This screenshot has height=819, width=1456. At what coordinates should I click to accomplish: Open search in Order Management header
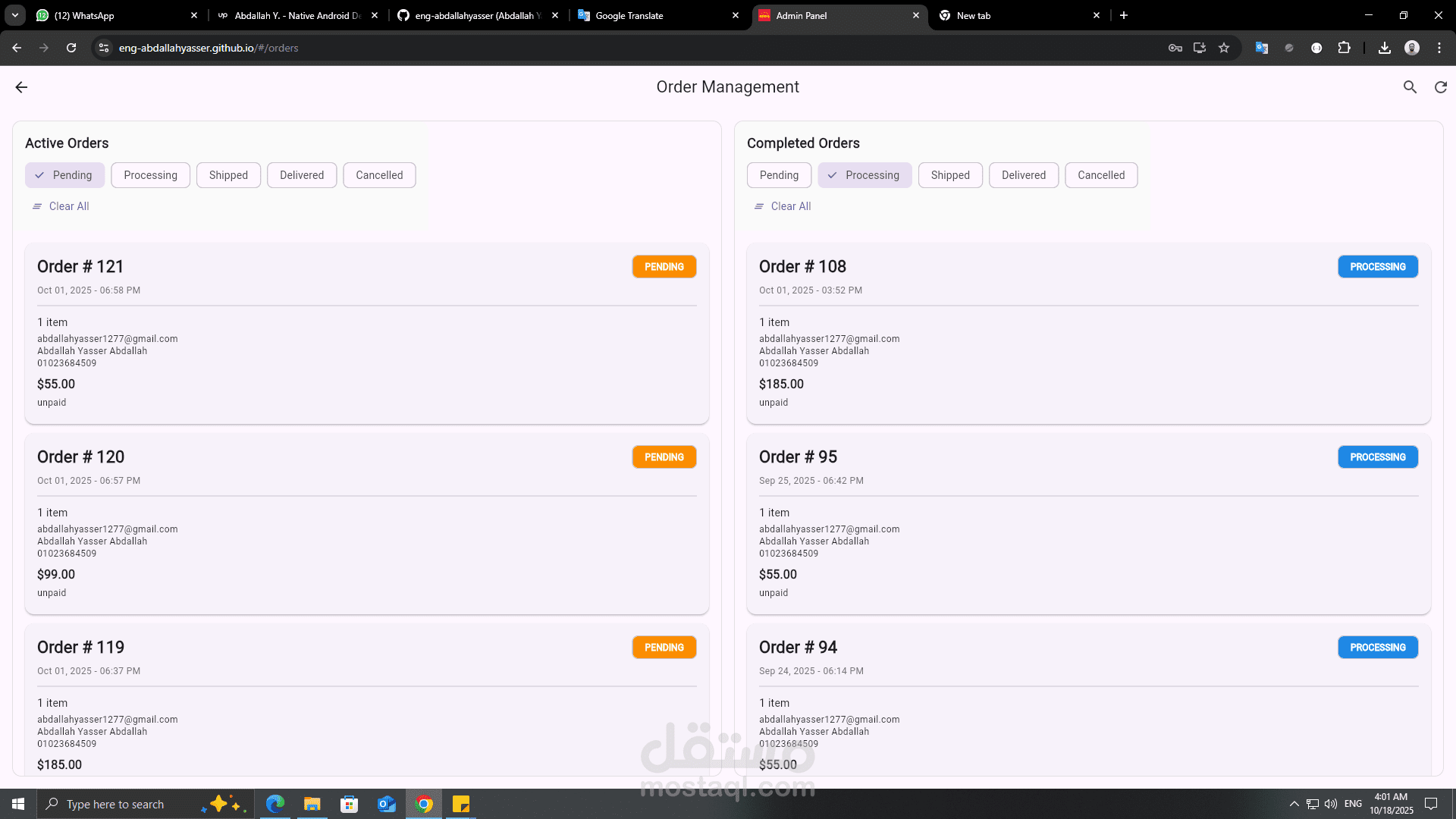point(1410,87)
